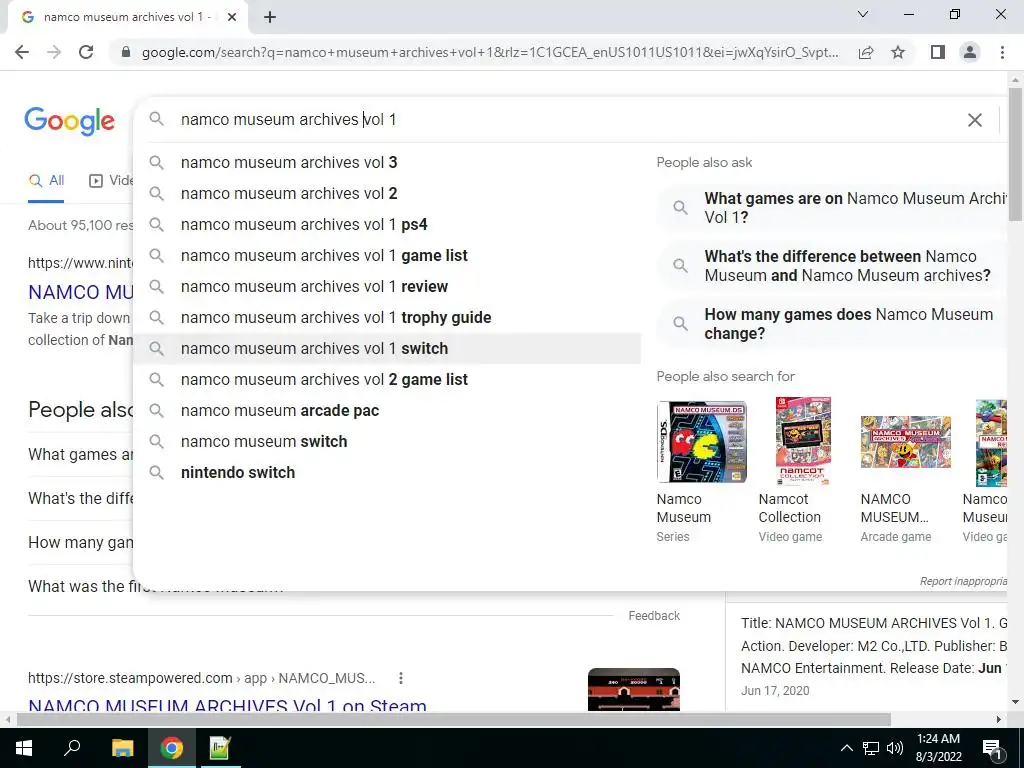Open the Chrome side panel
Screen dimensions: 1024x768
click(x=938, y=52)
